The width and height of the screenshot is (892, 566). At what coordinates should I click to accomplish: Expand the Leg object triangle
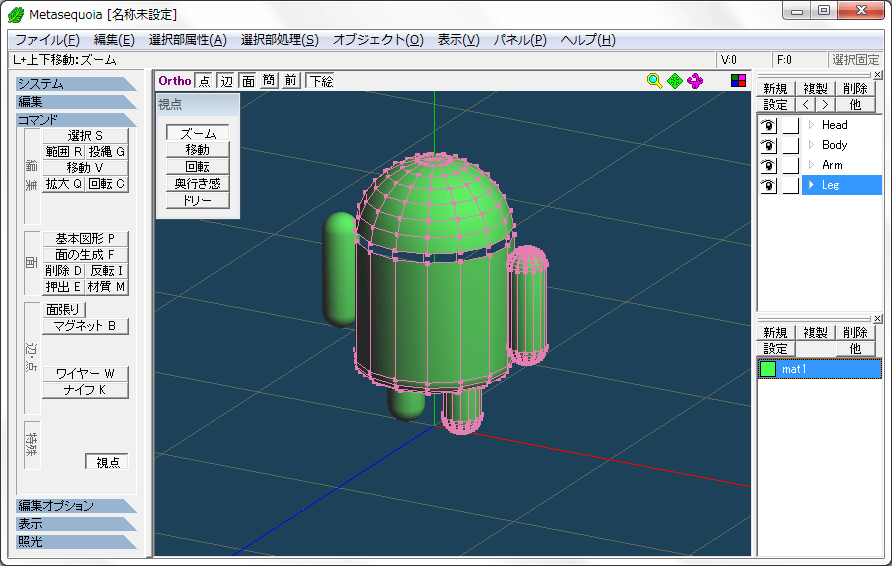point(811,184)
